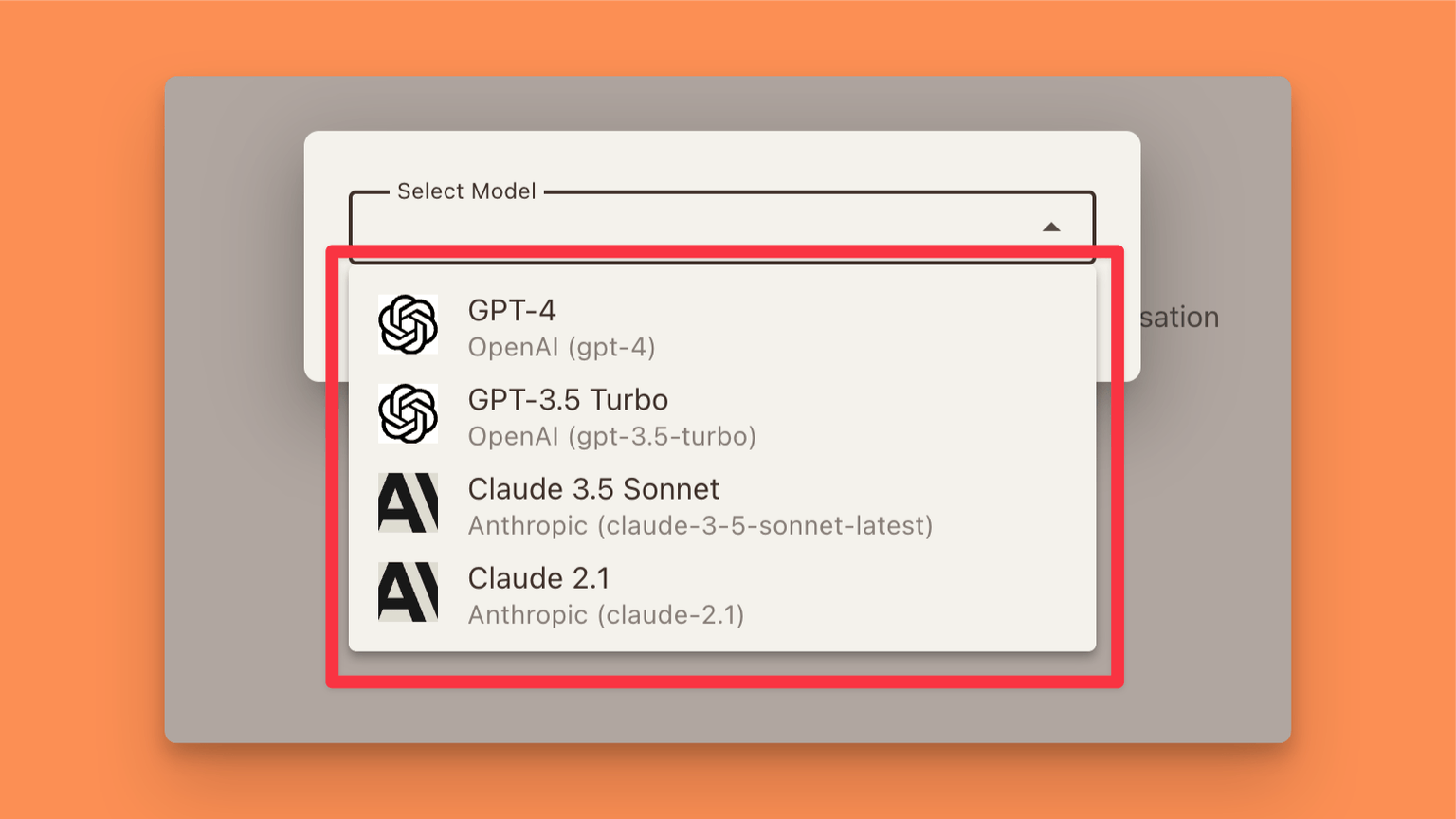Viewport: 1456px width, 819px height.
Task: Click the Anthropic logo beside Claude 2.1
Action: click(x=408, y=591)
